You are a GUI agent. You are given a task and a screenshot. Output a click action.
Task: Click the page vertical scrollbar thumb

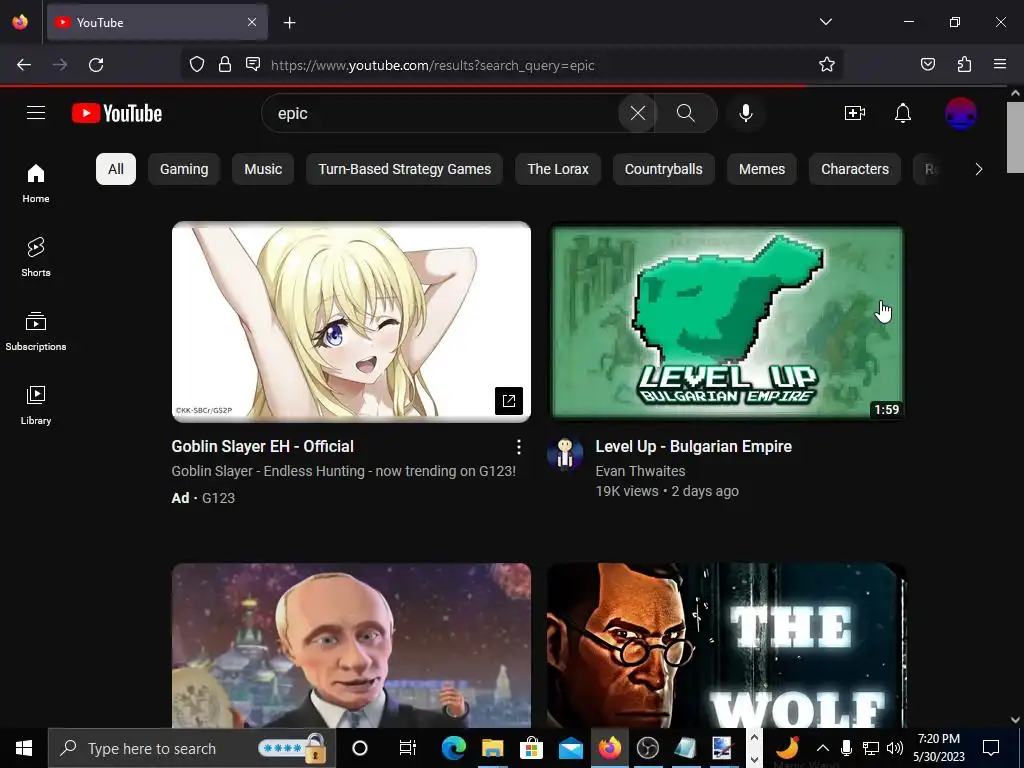click(1015, 137)
